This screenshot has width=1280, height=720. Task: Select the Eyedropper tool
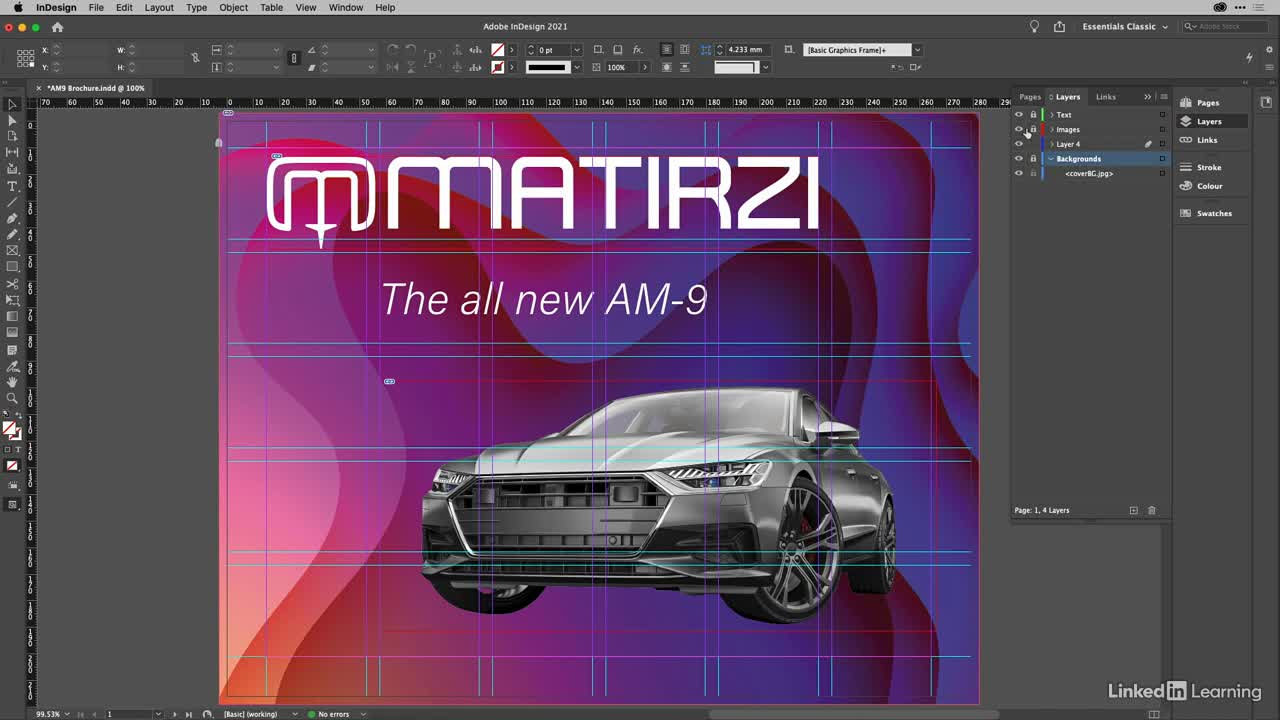tap(12, 366)
